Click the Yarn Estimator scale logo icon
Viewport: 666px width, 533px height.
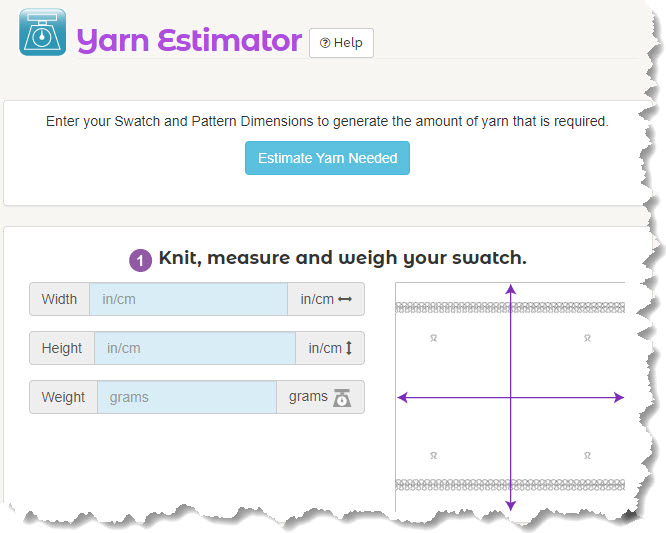pos(43,32)
